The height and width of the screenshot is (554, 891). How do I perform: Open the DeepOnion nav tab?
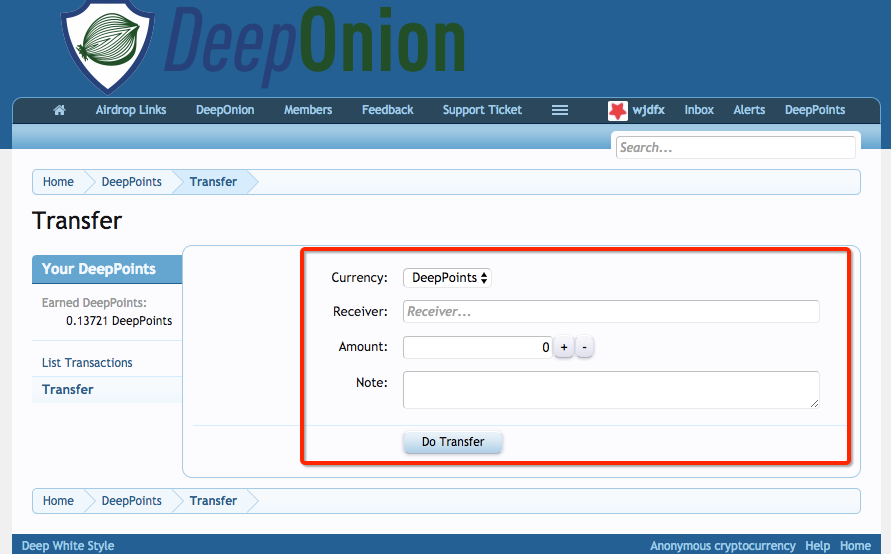pos(225,110)
